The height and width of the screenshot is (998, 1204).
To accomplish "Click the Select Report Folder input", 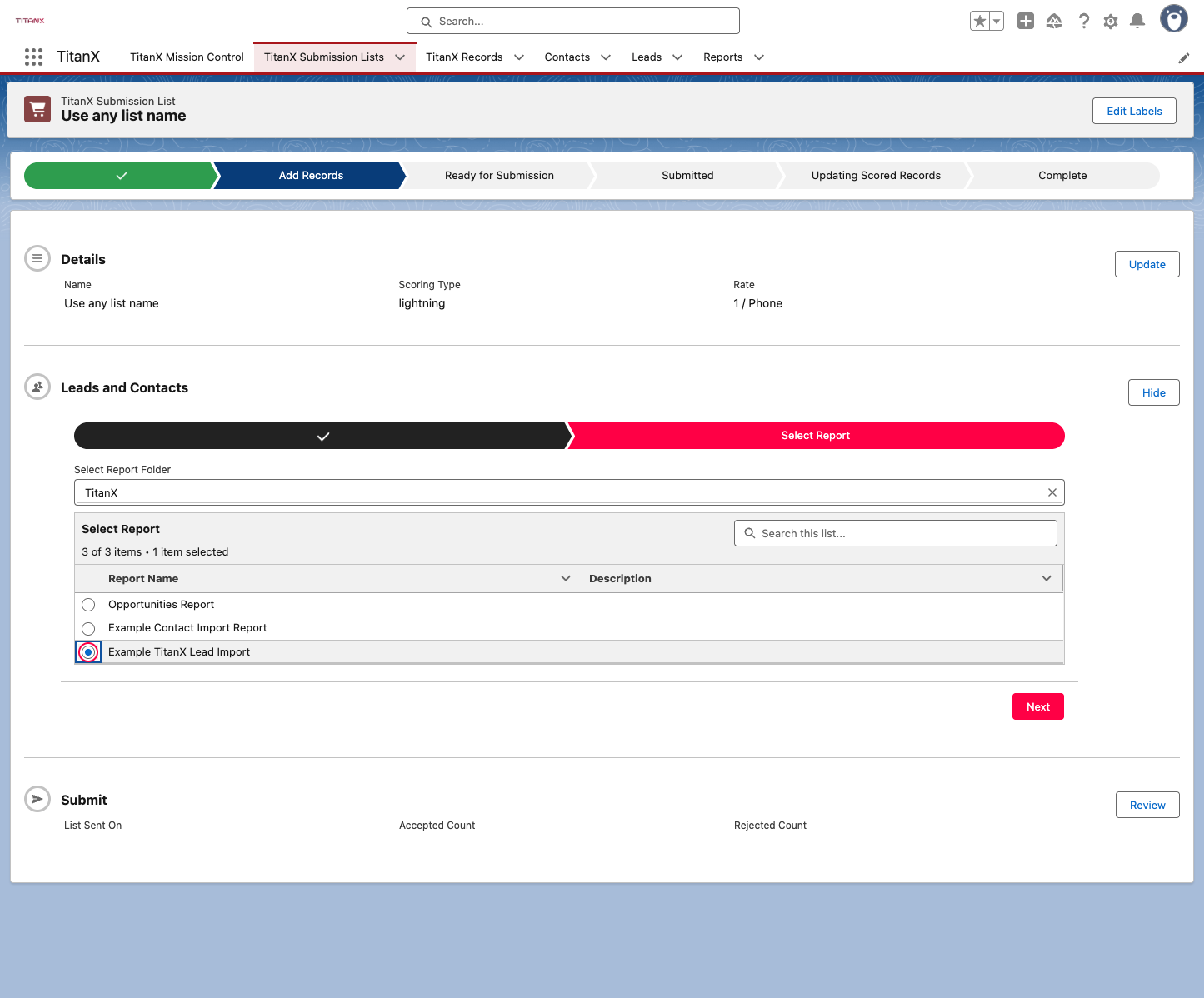I will (x=569, y=492).
